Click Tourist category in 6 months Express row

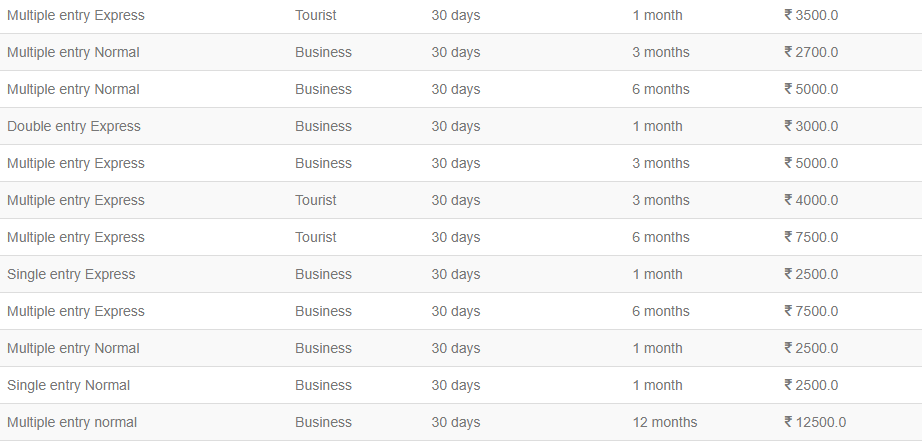pos(316,237)
